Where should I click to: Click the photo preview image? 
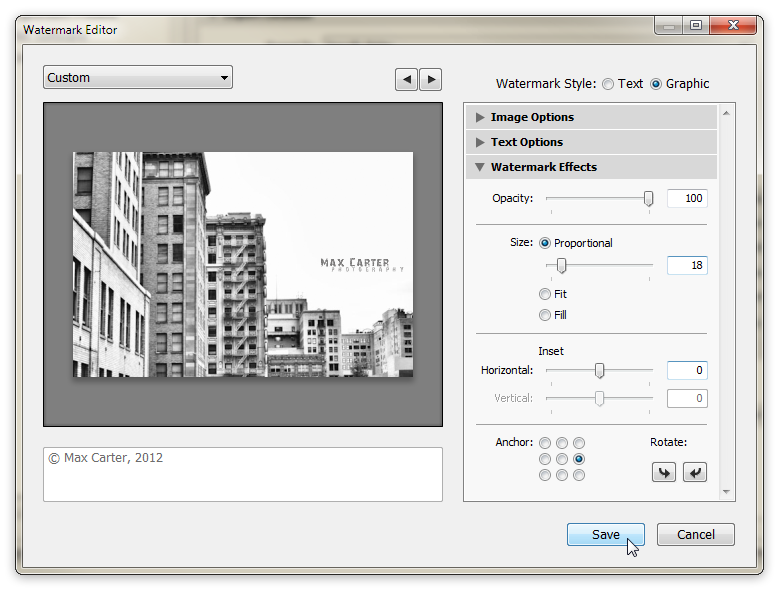pos(243,264)
